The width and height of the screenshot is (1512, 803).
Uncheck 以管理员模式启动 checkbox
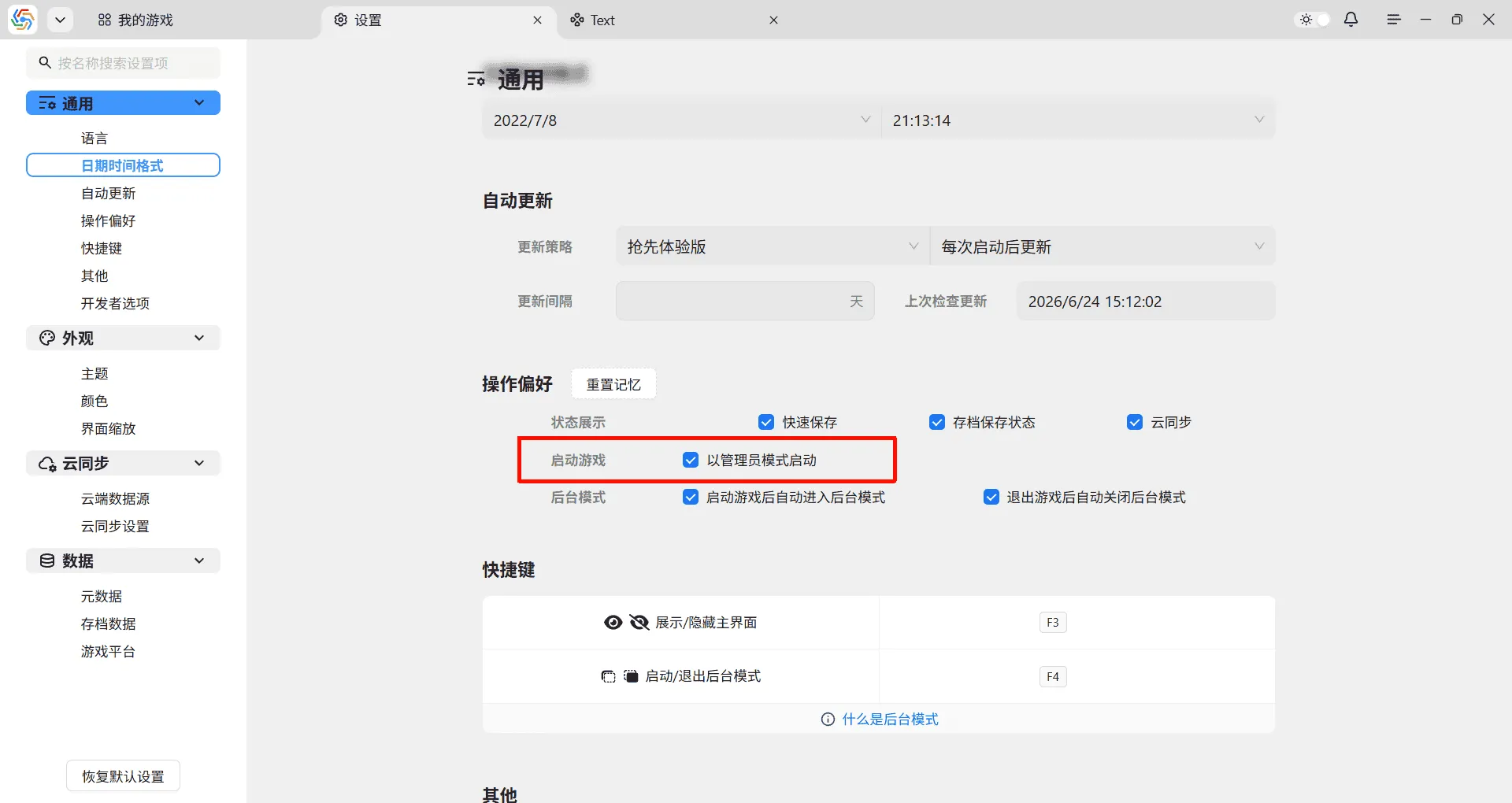point(691,460)
